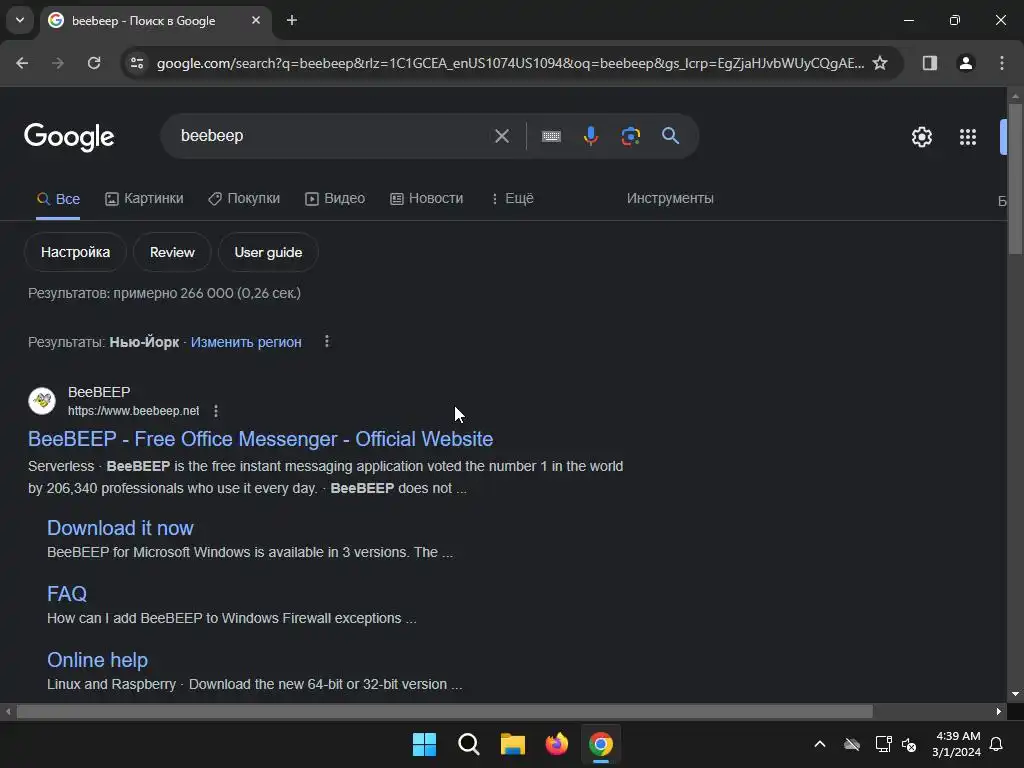Open Windows Start menu
Viewport: 1024px width, 768px height.
click(424, 744)
